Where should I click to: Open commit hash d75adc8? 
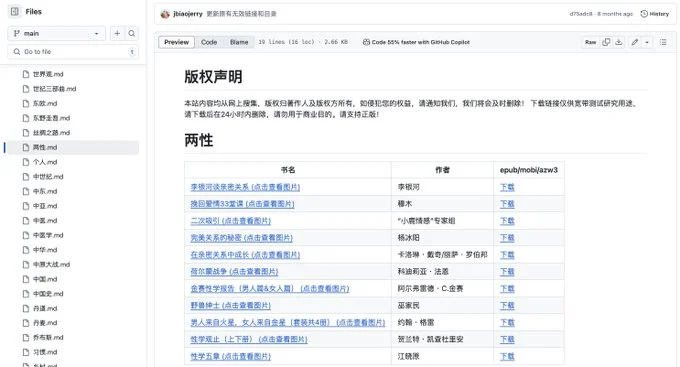click(x=581, y=14)
